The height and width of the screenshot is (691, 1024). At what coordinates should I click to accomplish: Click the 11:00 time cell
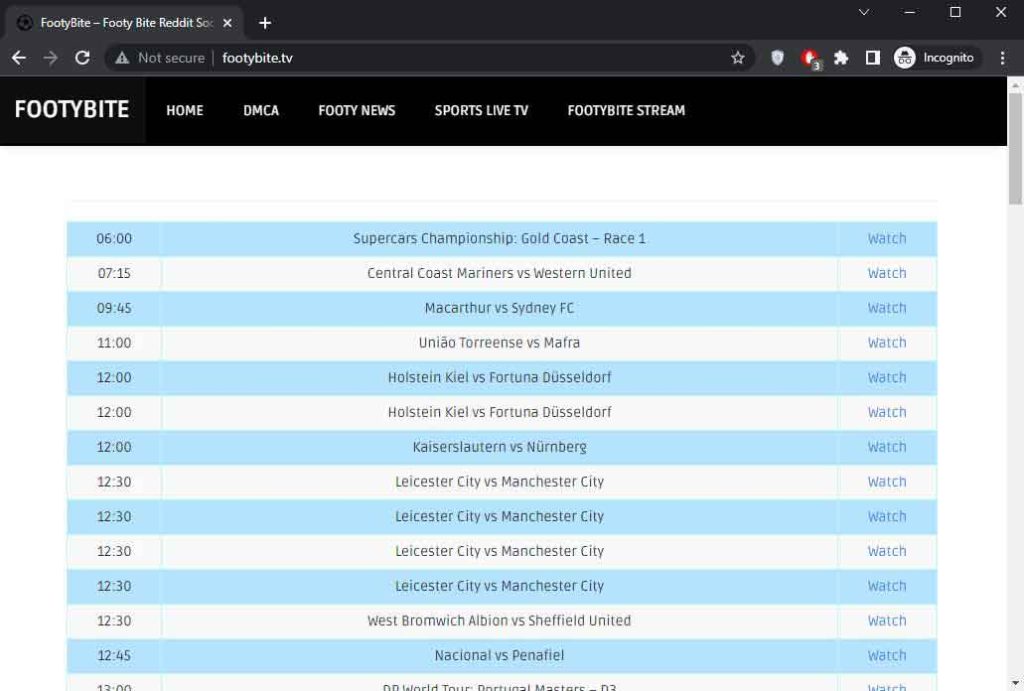click(x=114, y=342)
